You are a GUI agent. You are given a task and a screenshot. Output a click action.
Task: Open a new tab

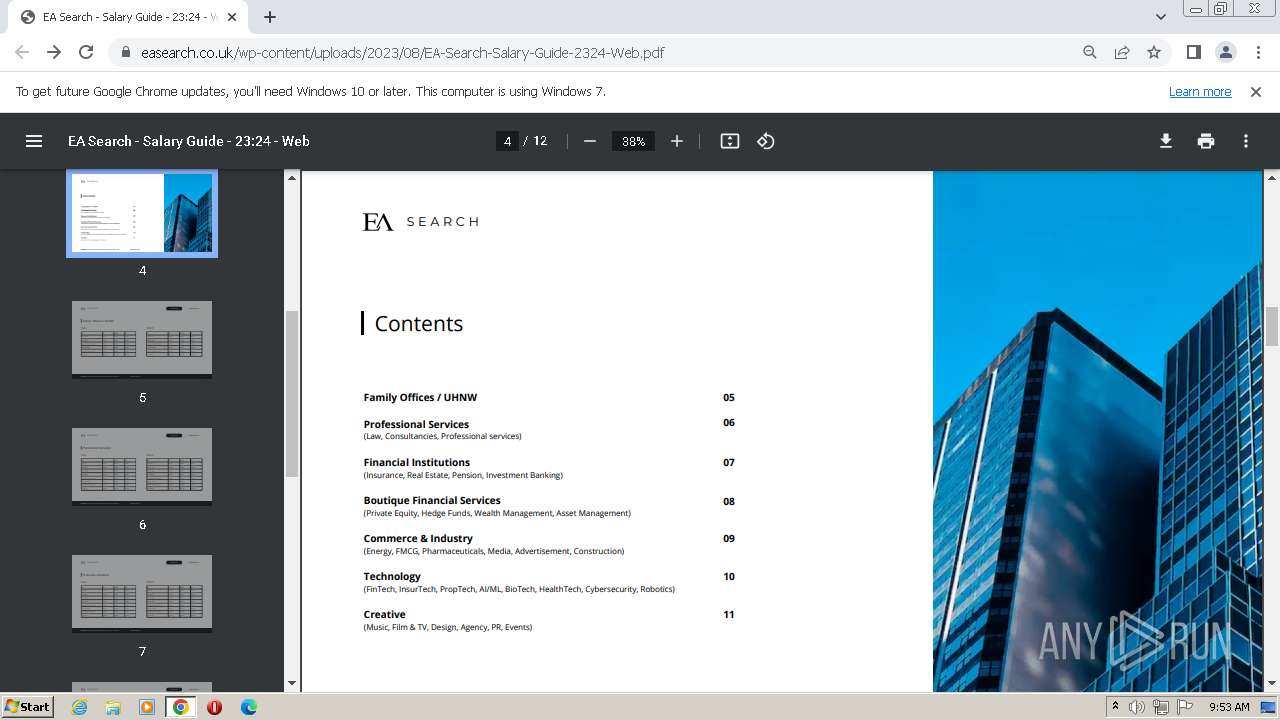tap(270, 17)
